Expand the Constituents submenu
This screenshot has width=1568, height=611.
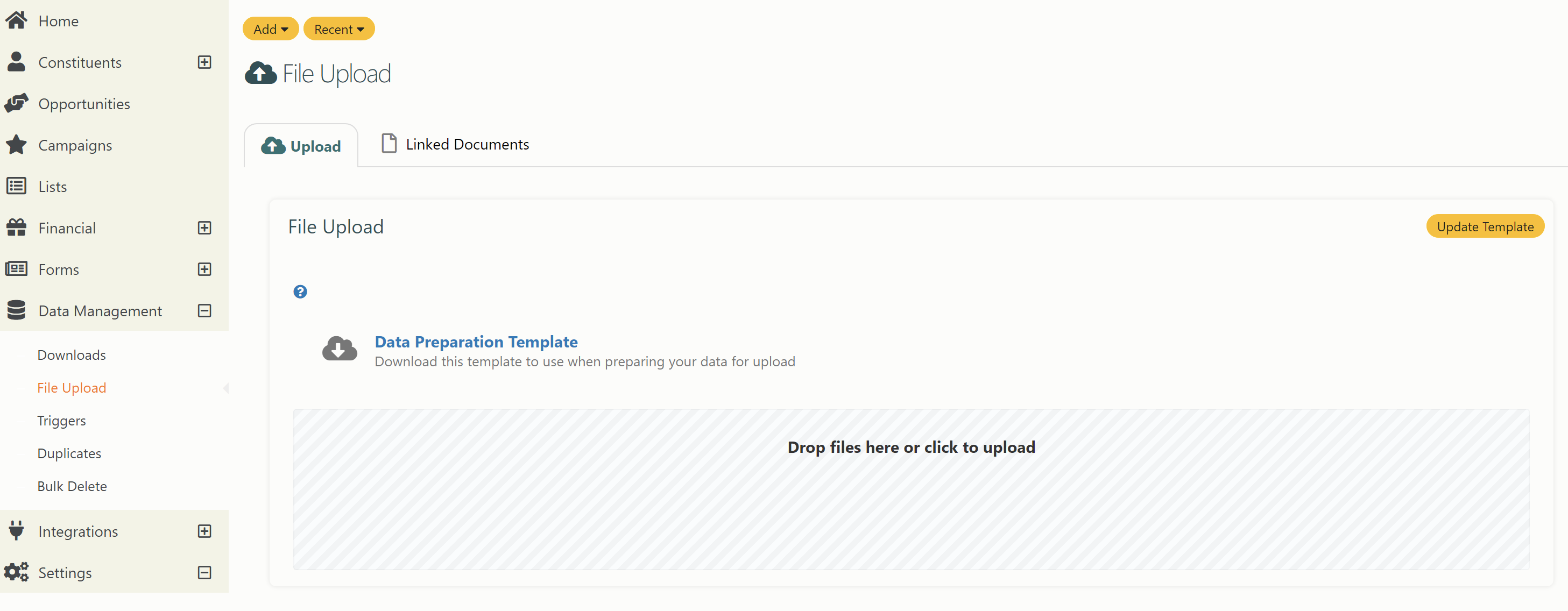point(204,62)
